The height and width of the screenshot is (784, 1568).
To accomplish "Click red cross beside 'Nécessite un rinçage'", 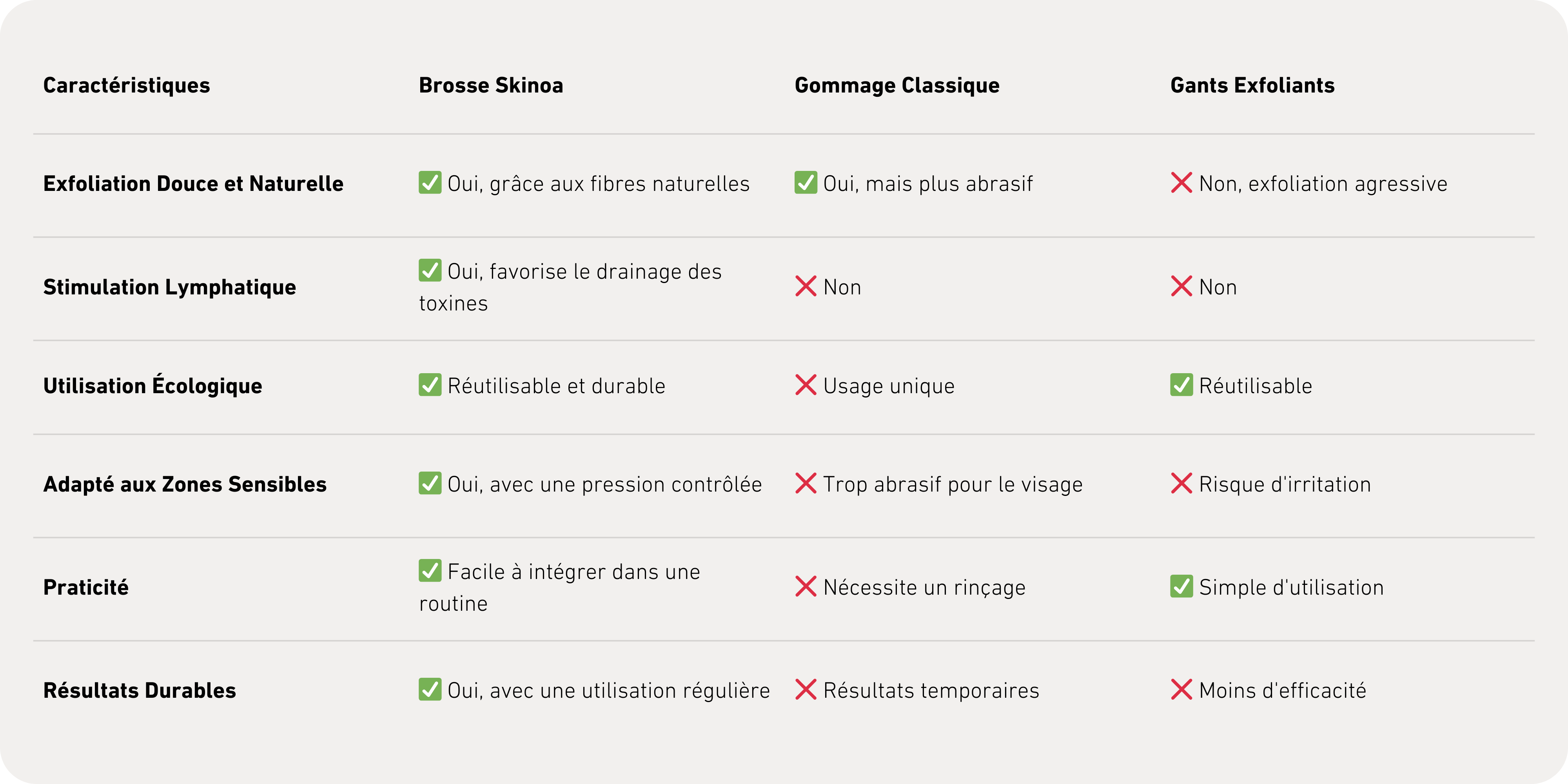I will (x=806, y=586).
